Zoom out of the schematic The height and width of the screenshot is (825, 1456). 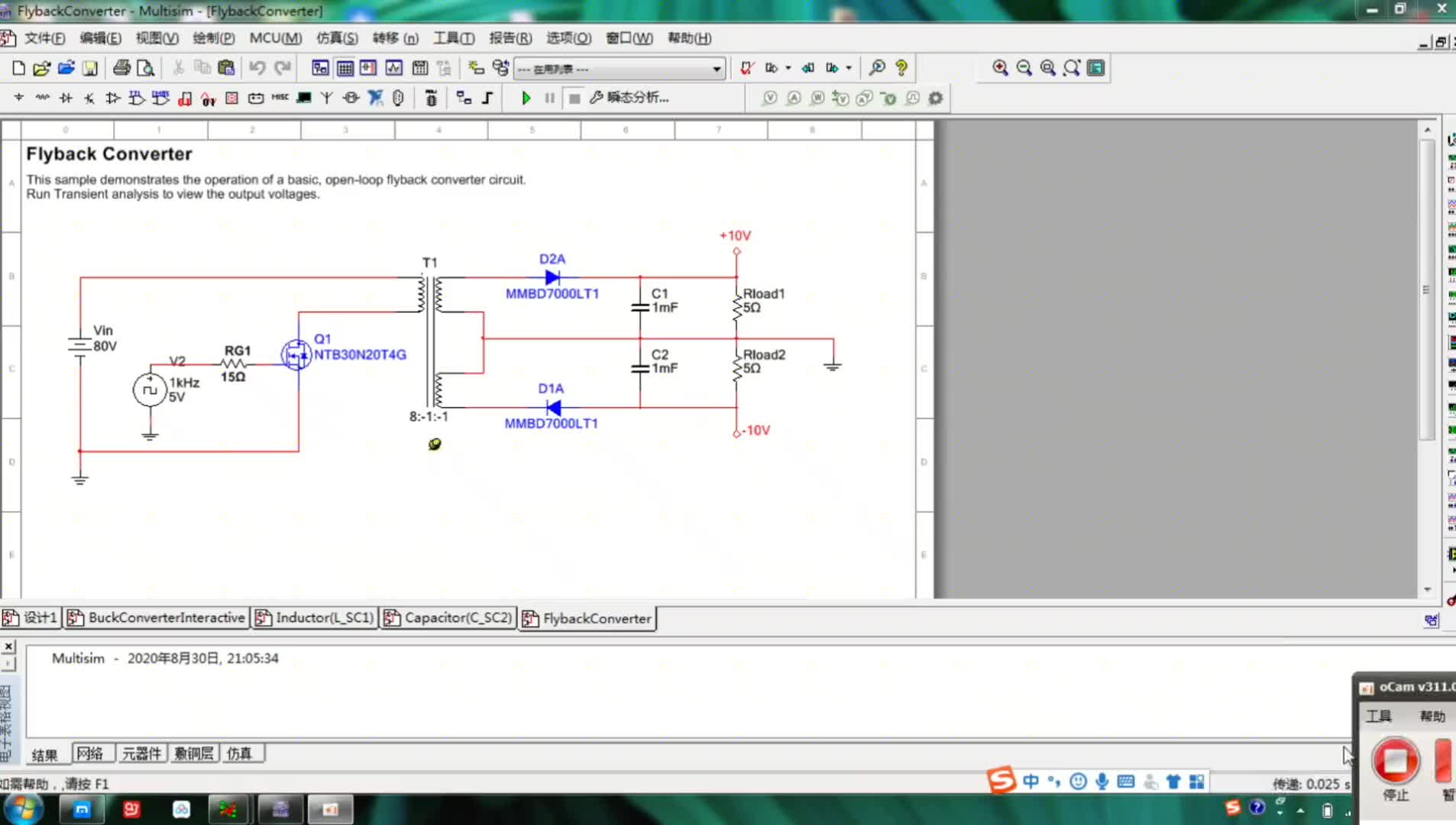1024,68
